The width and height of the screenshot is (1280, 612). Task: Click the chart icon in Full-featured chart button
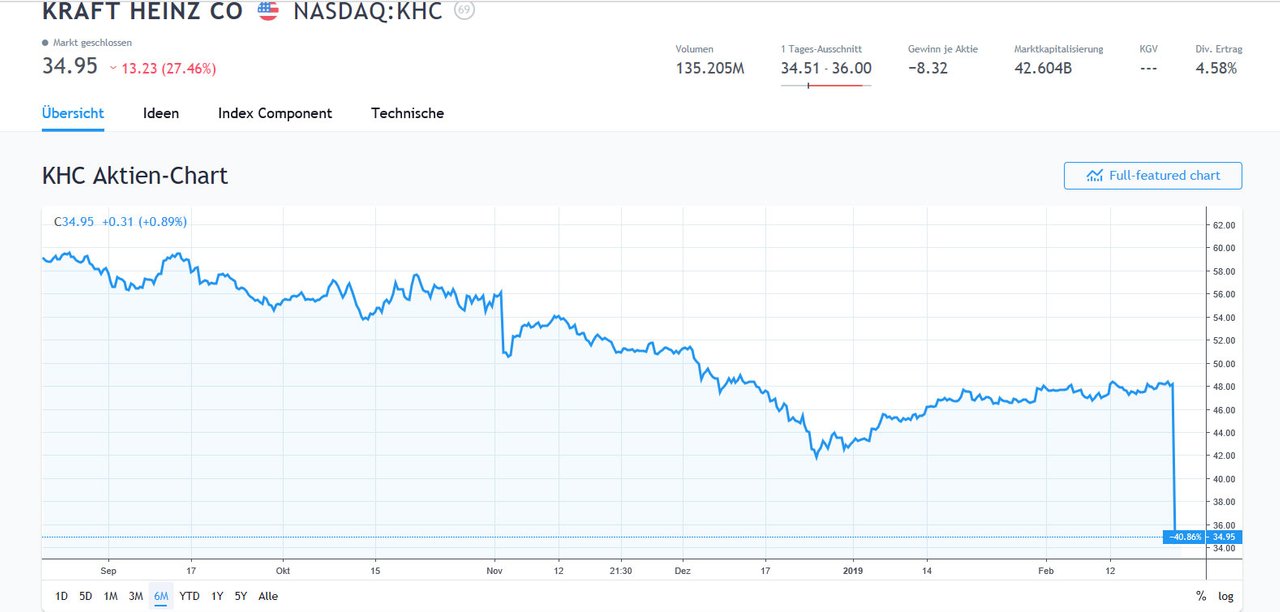(1095, 176)
